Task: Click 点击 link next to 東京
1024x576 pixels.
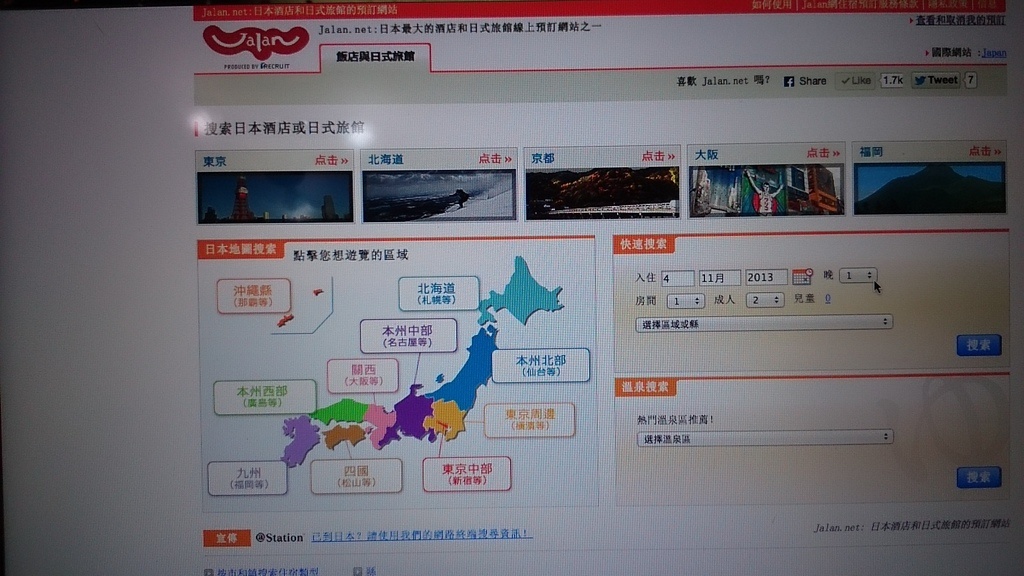Action: 331,160
